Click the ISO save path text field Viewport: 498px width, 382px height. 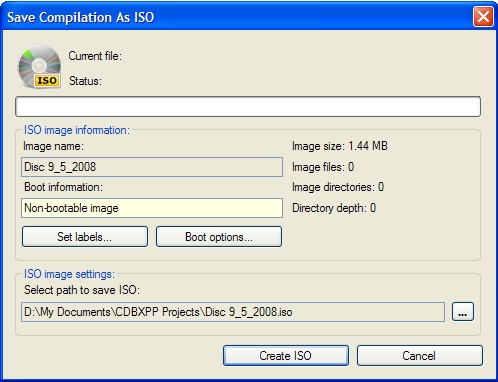point(233,312)
